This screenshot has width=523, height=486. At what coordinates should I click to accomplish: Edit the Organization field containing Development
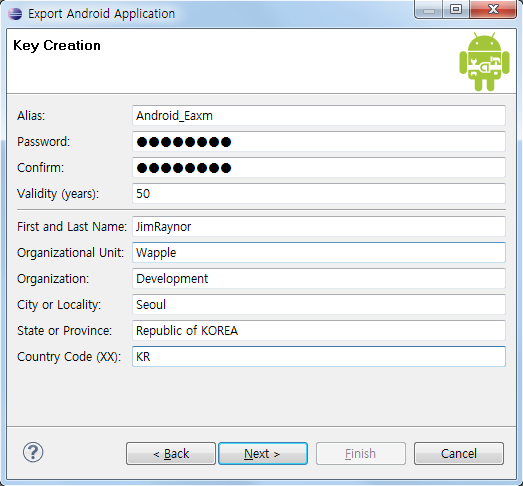[319, 279]
